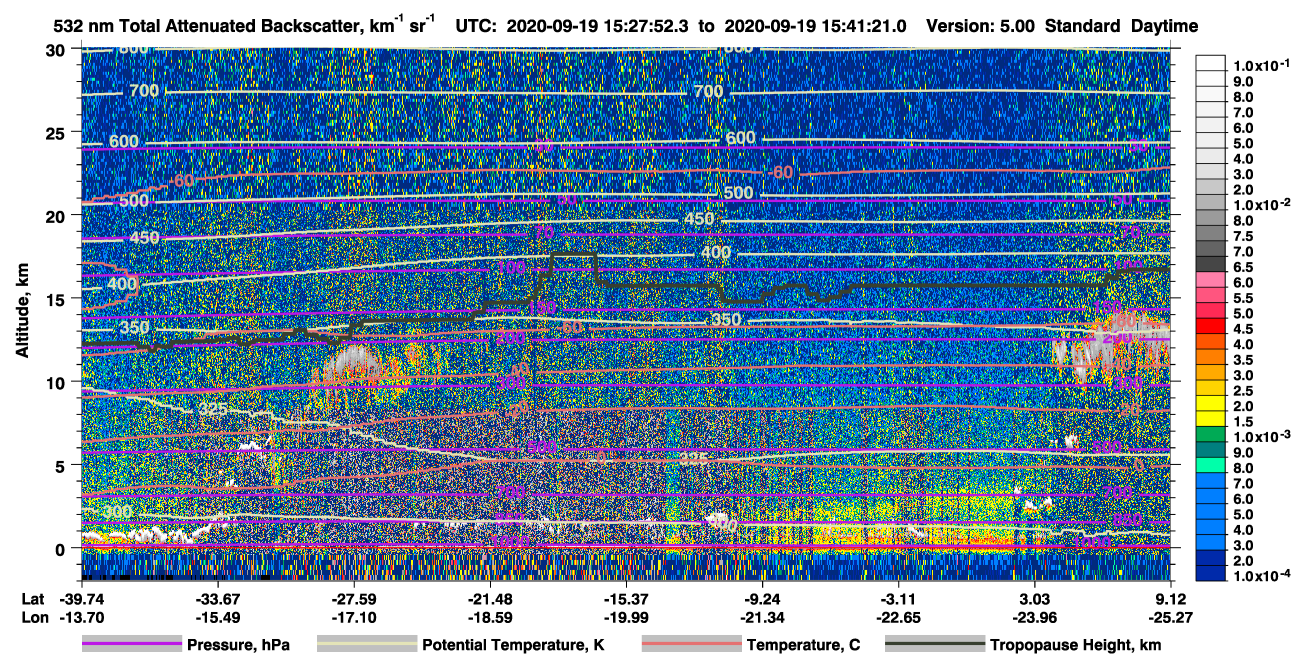
Task: Click the Temperature legend line sample
Action: pyautogui.click(x=691, y=645)
